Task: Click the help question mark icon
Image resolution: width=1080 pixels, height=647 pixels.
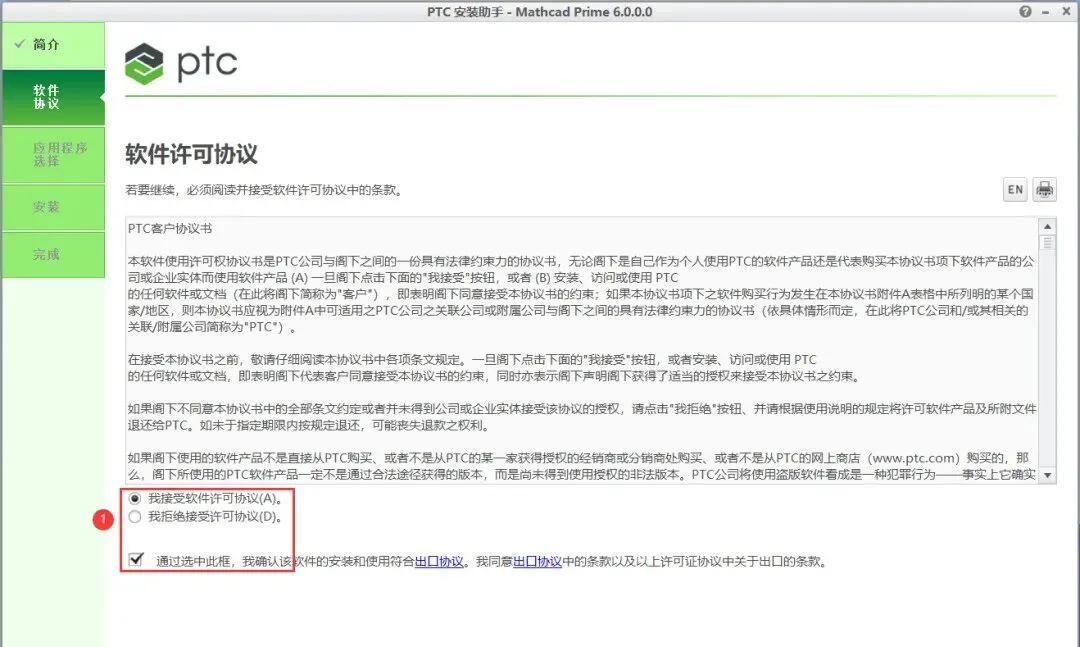Action: pos(1026,12)
